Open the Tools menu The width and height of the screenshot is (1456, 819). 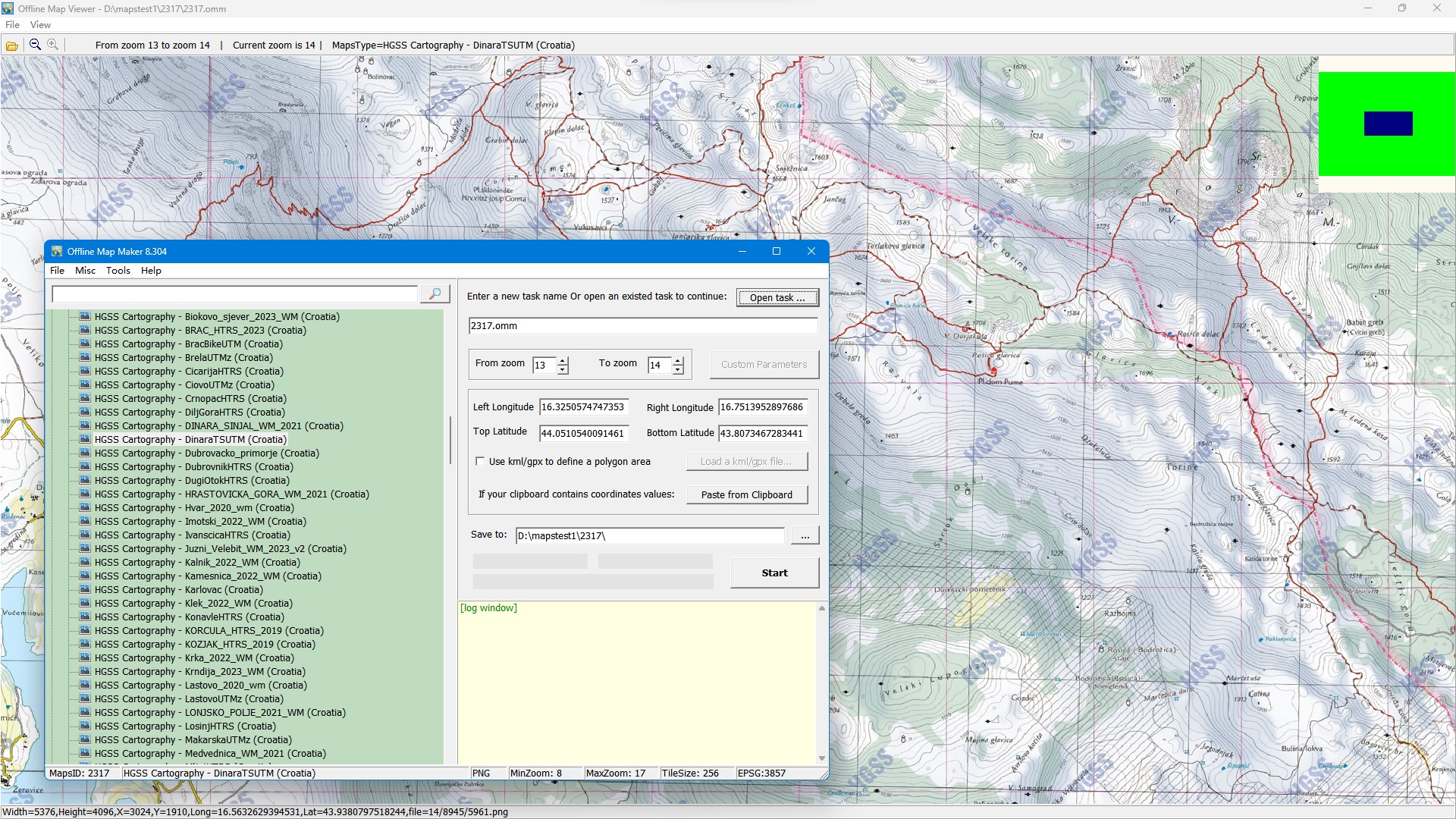118,270
